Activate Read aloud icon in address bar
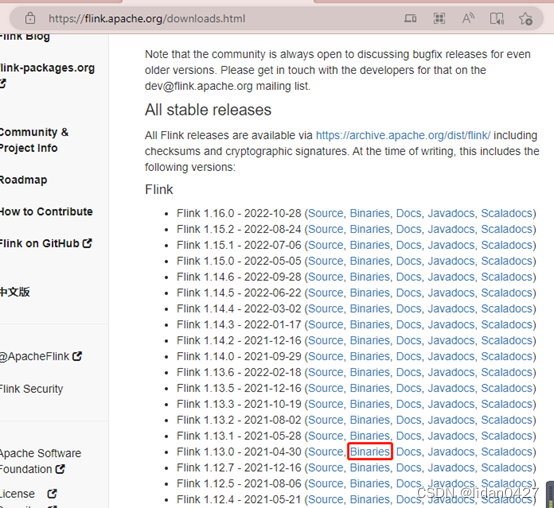The width and height of the screenshot is (554, 508). click(468, 18)
